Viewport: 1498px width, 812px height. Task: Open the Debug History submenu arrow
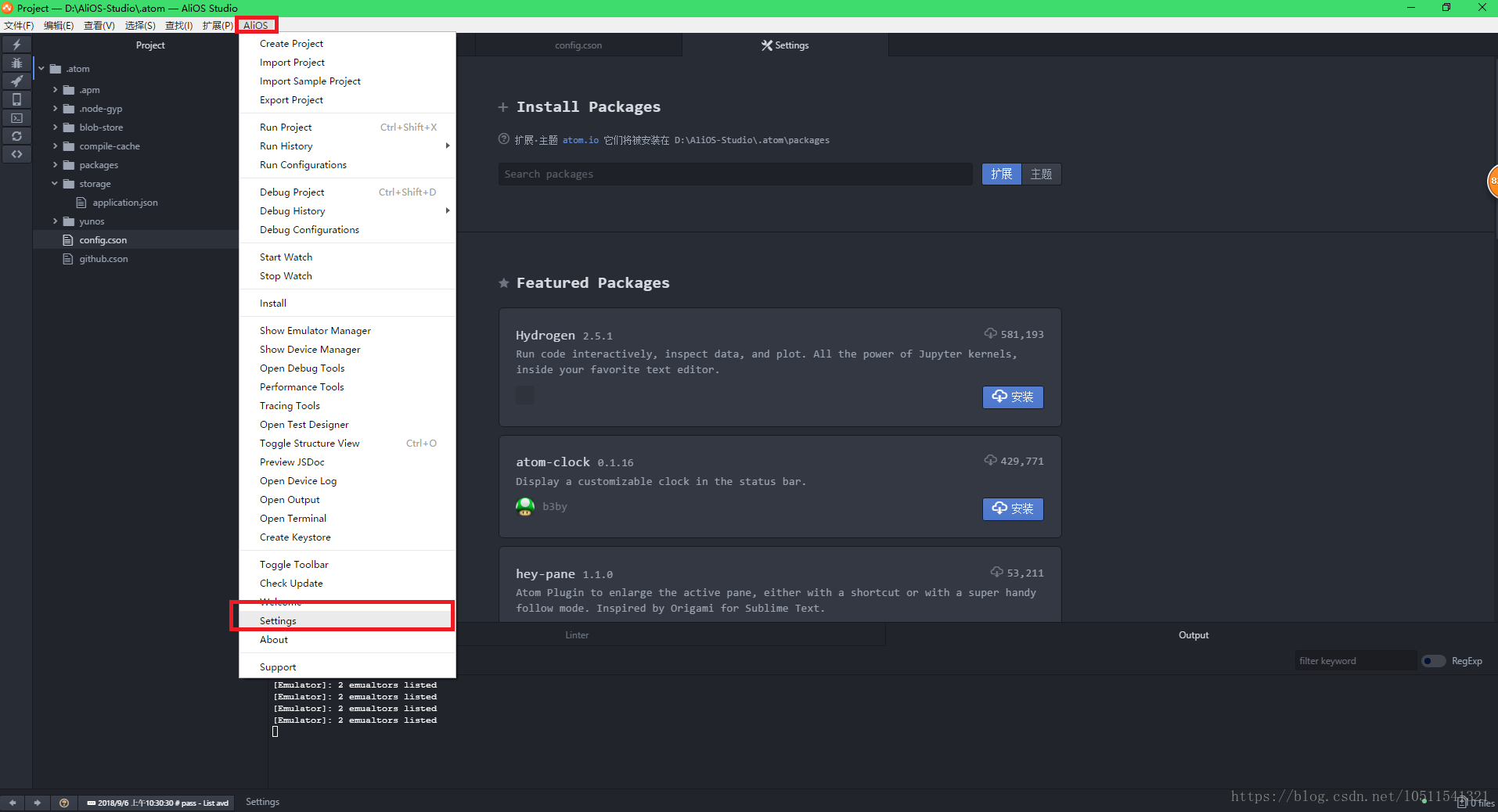[448, 210]
